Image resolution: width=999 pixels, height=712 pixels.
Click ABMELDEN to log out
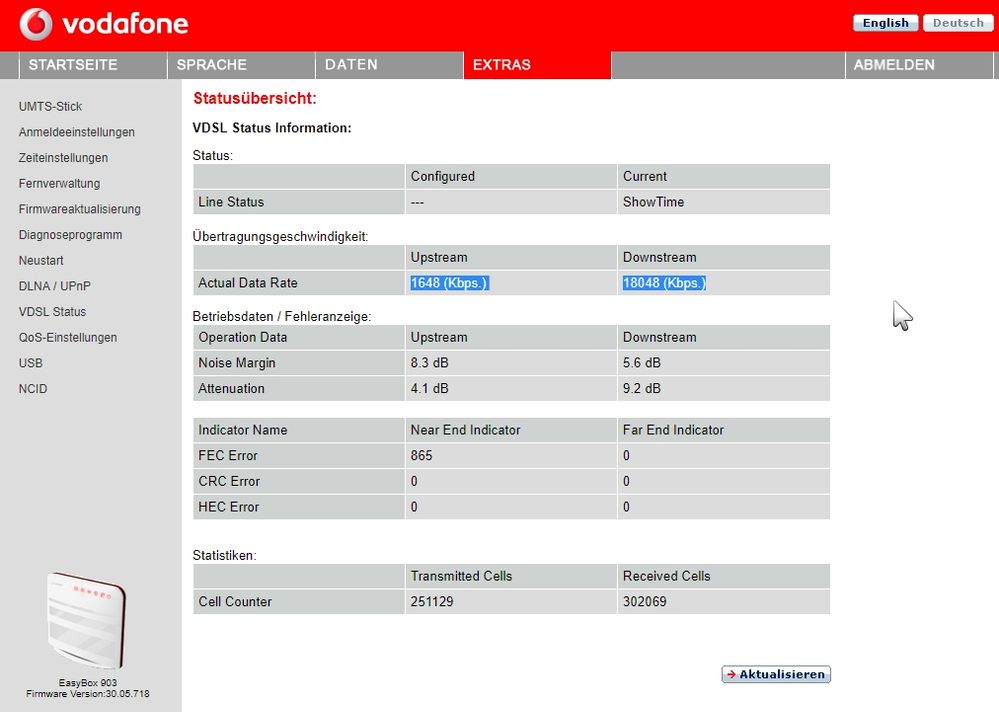coord(893,64)
